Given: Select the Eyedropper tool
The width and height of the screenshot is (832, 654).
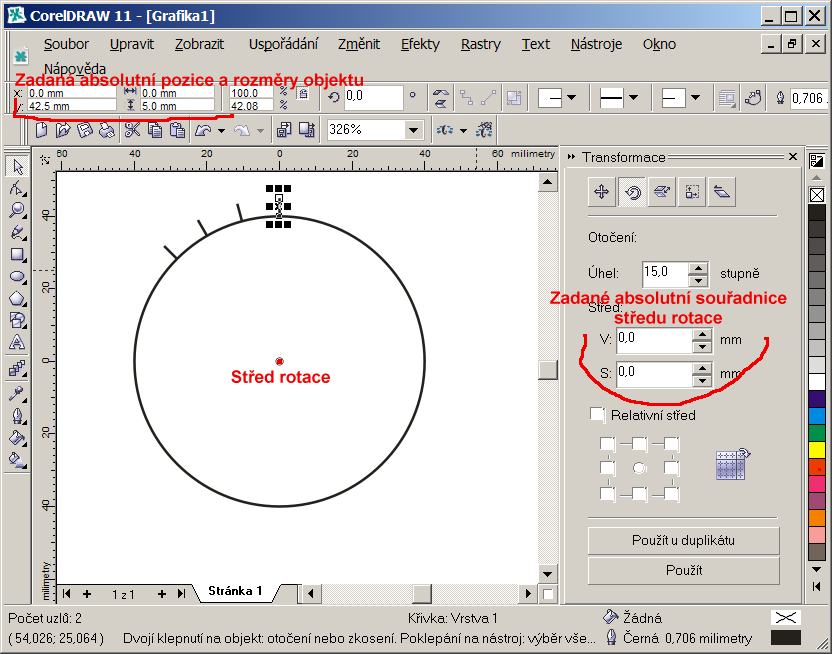Looking at the screenshot, I should pyautogui.click(x=18, y=394).
